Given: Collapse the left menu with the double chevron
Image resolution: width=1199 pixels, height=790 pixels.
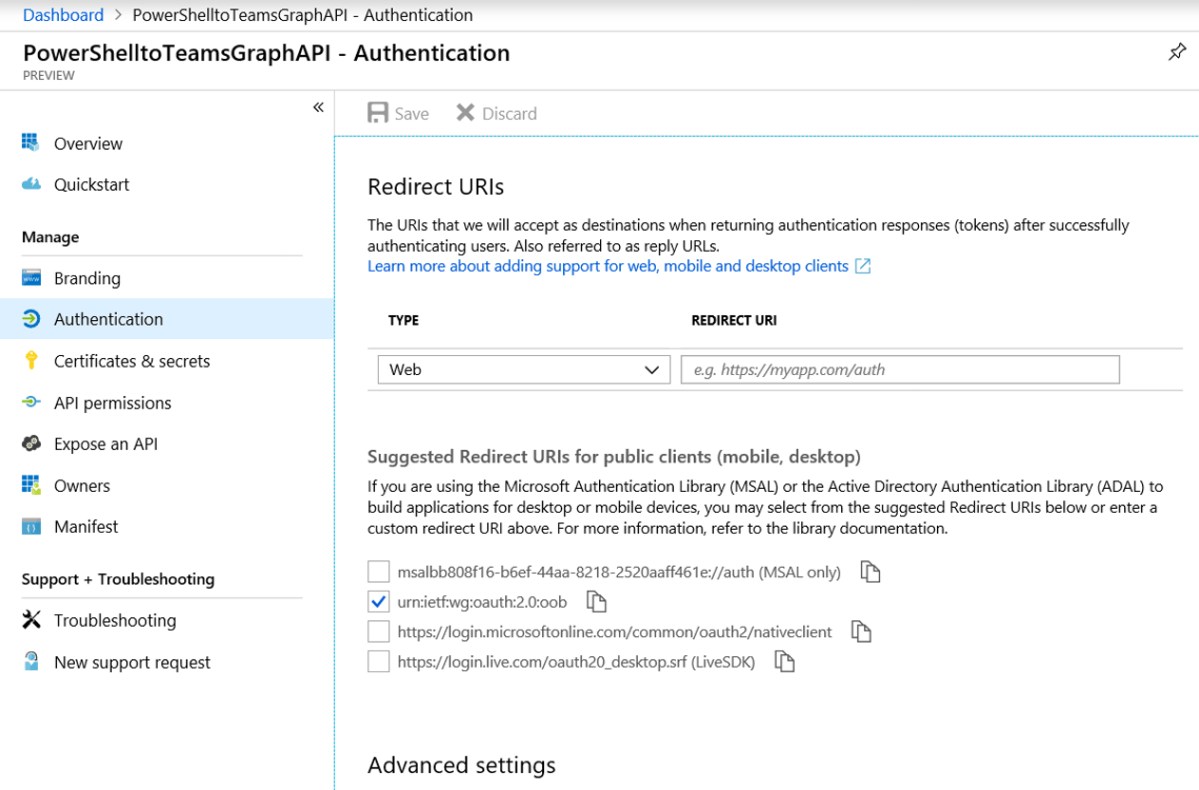Looking at the screenshot, I should (x=318, y=107).
